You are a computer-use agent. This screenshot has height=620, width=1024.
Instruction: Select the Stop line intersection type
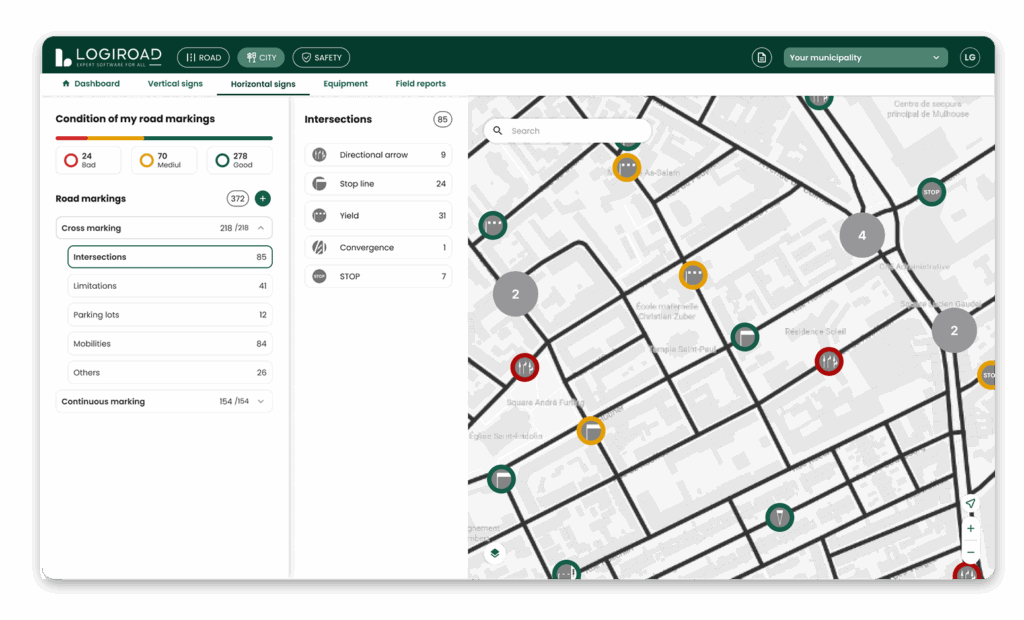click(378, 184)
